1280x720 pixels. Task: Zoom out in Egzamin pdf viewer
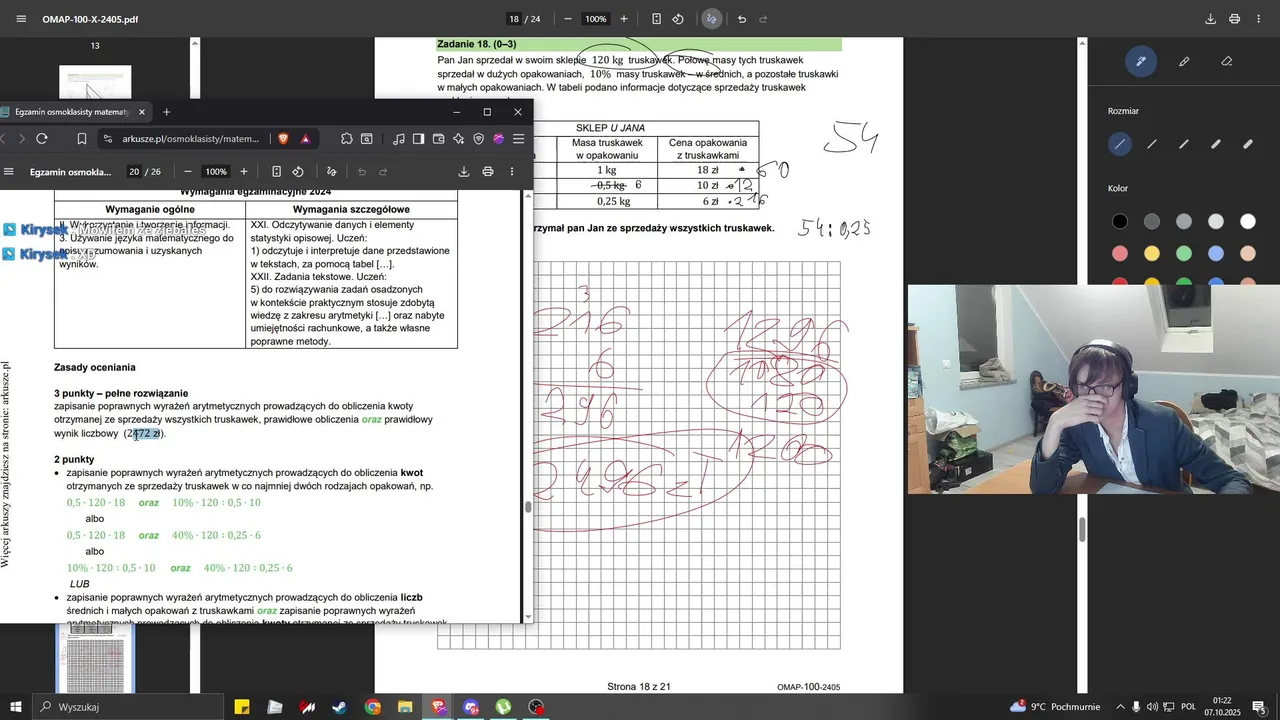coord(188,172)
